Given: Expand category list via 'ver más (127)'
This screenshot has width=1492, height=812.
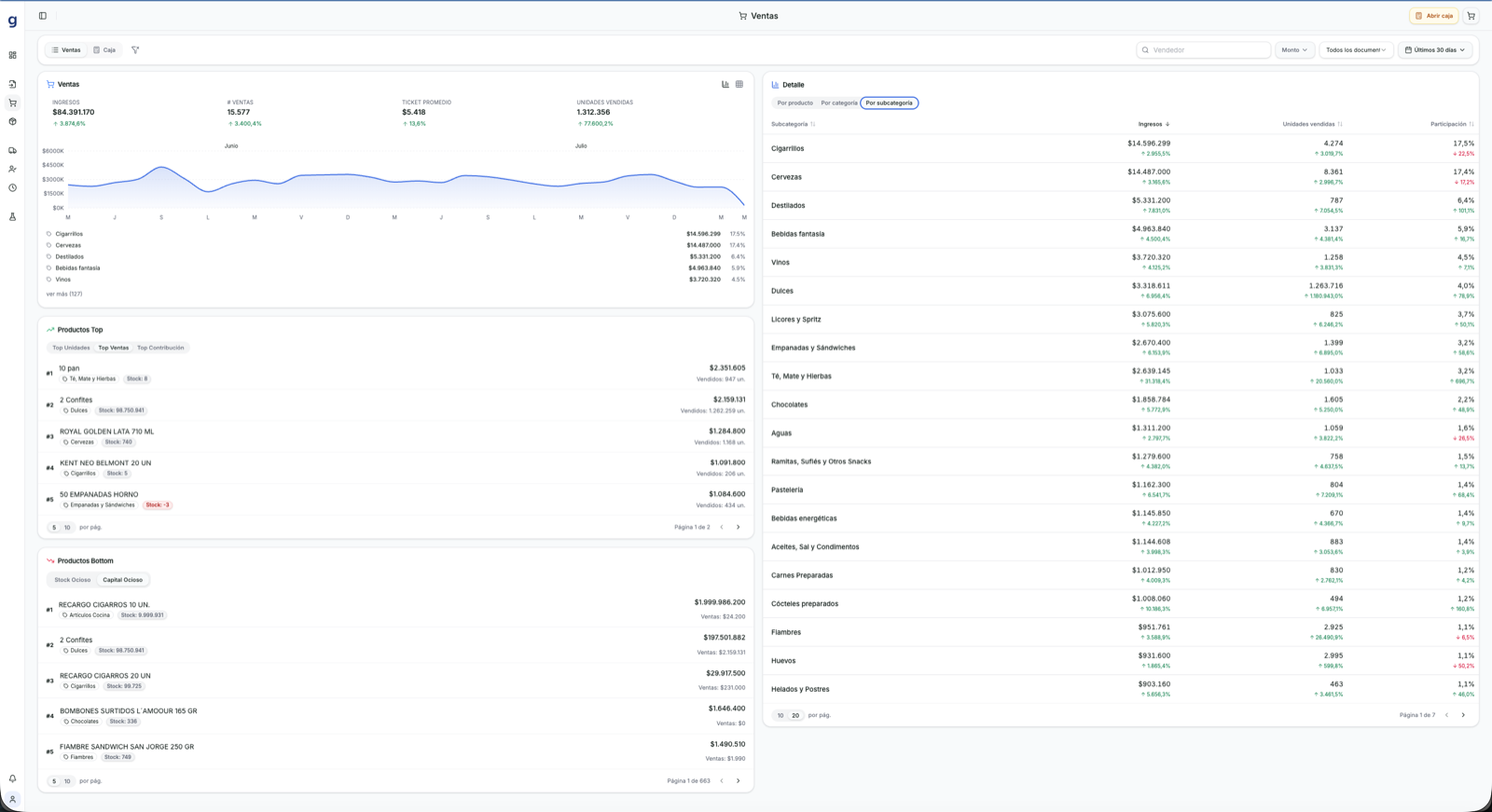Looking at the screenshot, I should [x=64, y=294].
